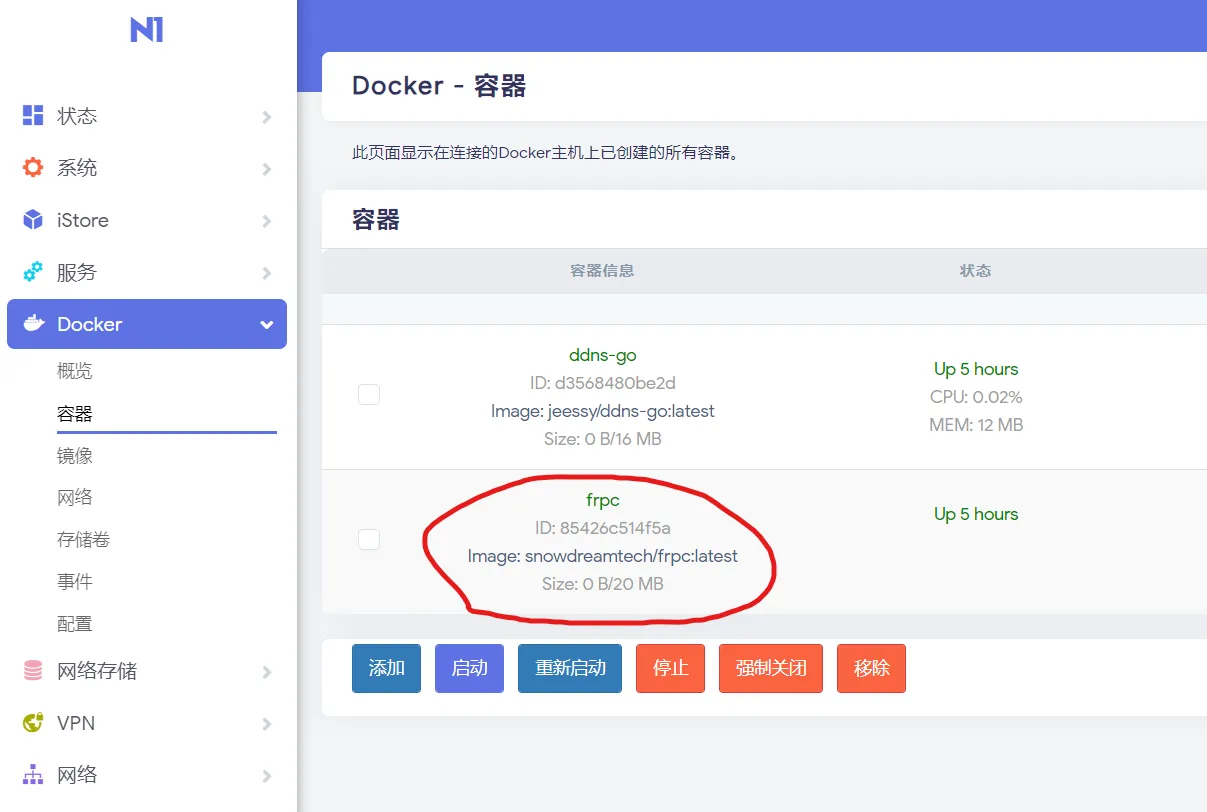Open the 存储卷 submenu item
The height and width of the screenshot is (812, 1207).
click(x=83, y=540)
